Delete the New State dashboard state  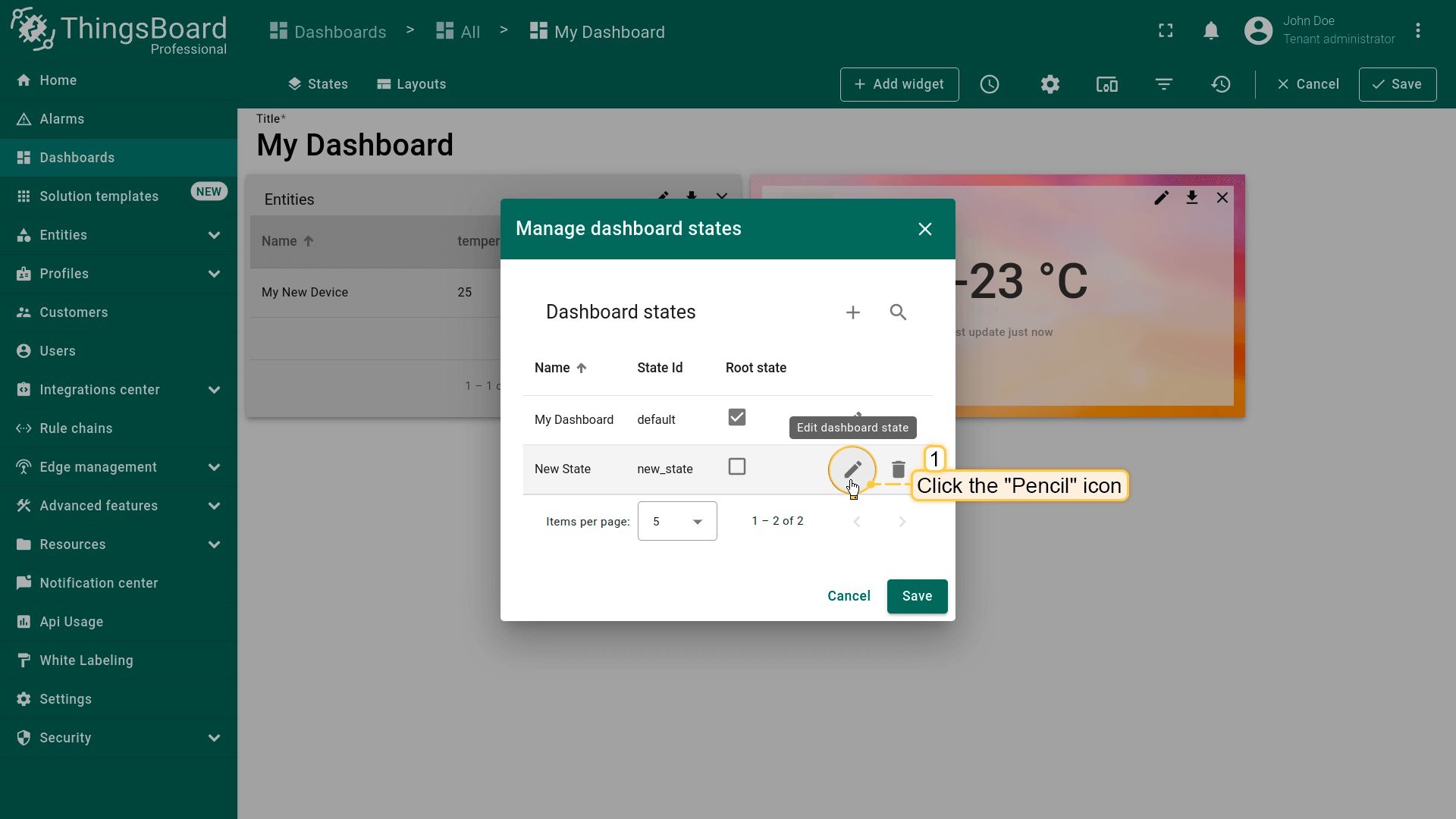[x=898, y=469]
